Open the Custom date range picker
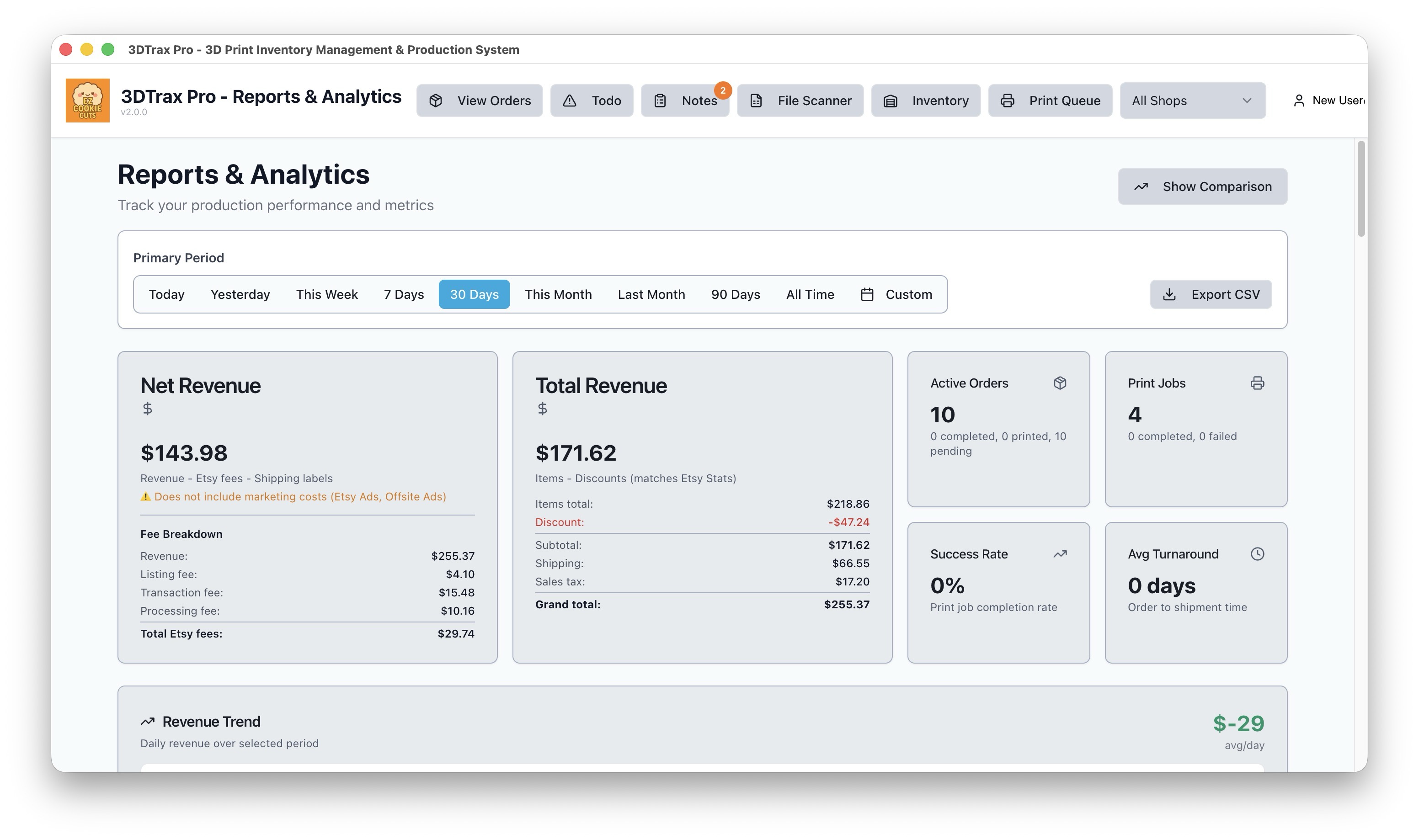The image size is (1419, 840). (x=896, y=294)
